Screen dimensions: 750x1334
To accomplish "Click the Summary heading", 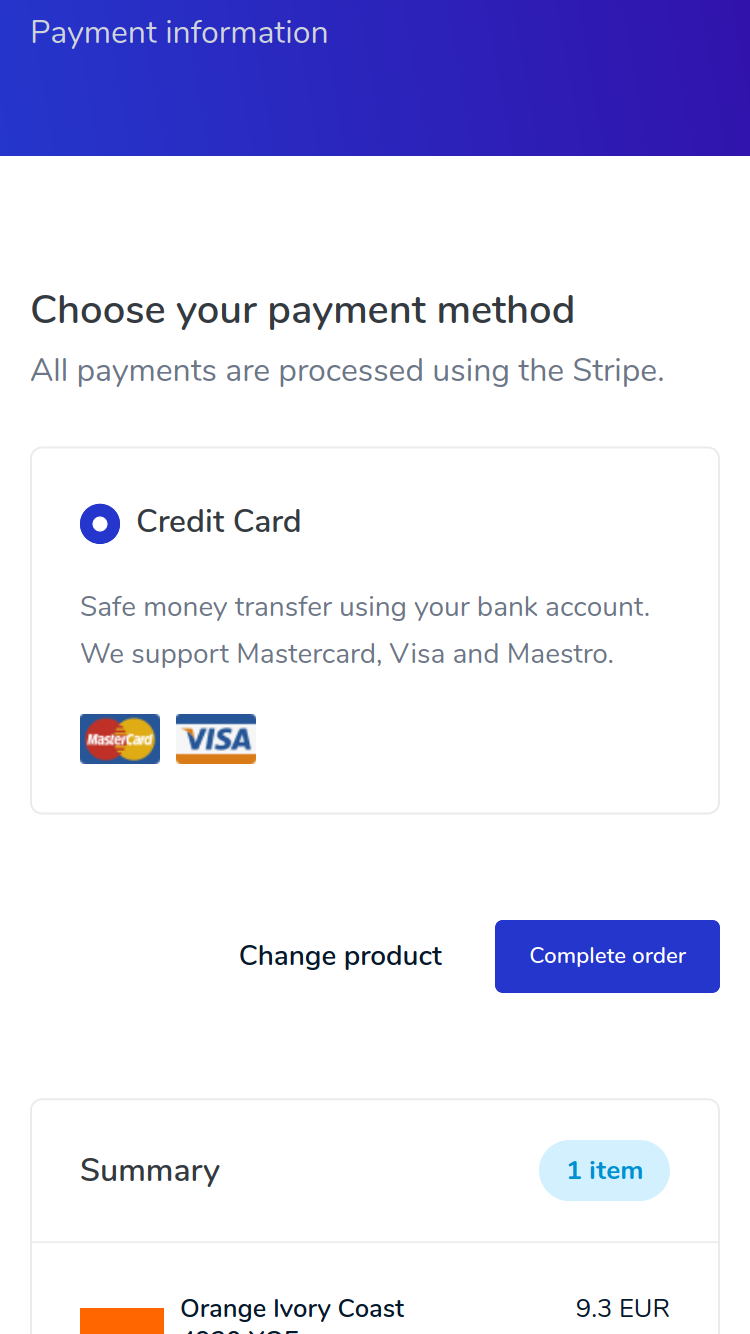I will coord(150,1170).
